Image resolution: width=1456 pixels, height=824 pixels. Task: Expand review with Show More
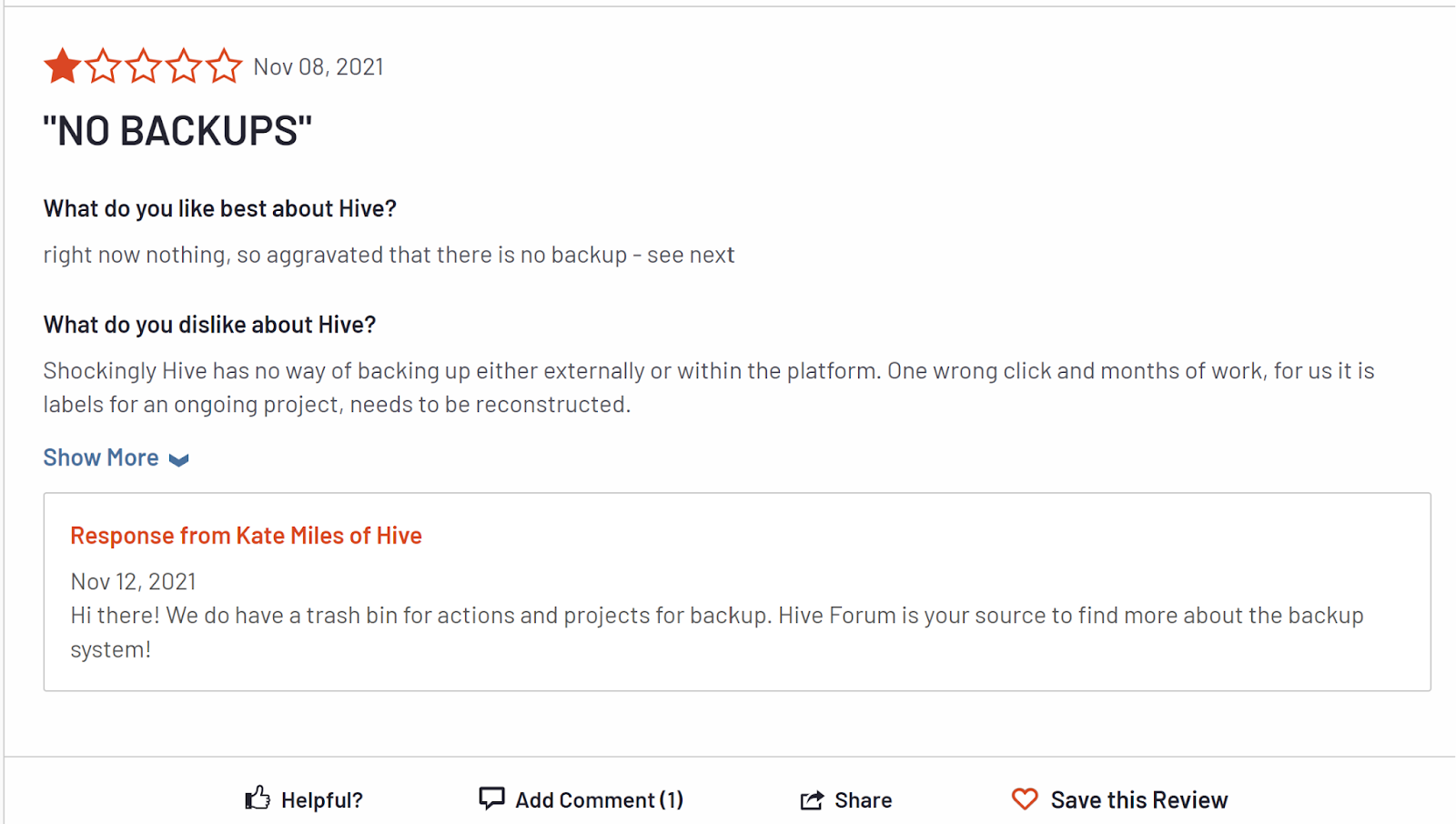click(x=101, y=457)
